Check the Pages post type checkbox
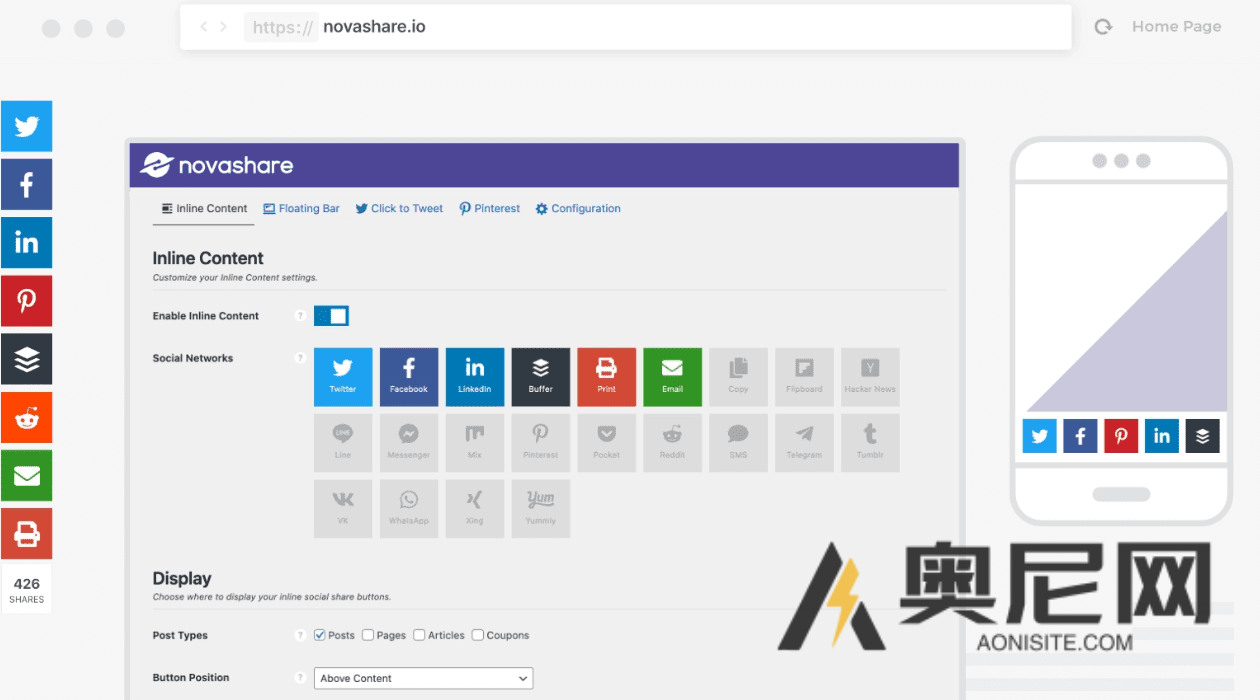The width and height of the screenshot is (1260, 700). coord(368,635)
